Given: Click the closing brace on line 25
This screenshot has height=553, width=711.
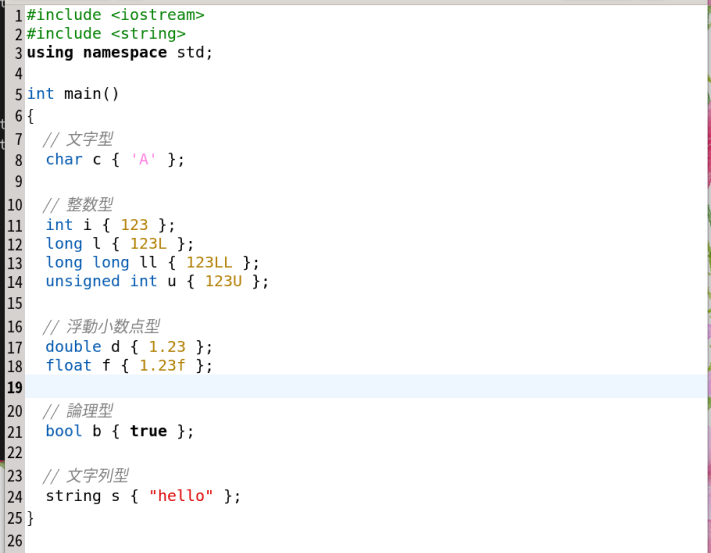Looking at the screenshot, I should tap(31, 517).
